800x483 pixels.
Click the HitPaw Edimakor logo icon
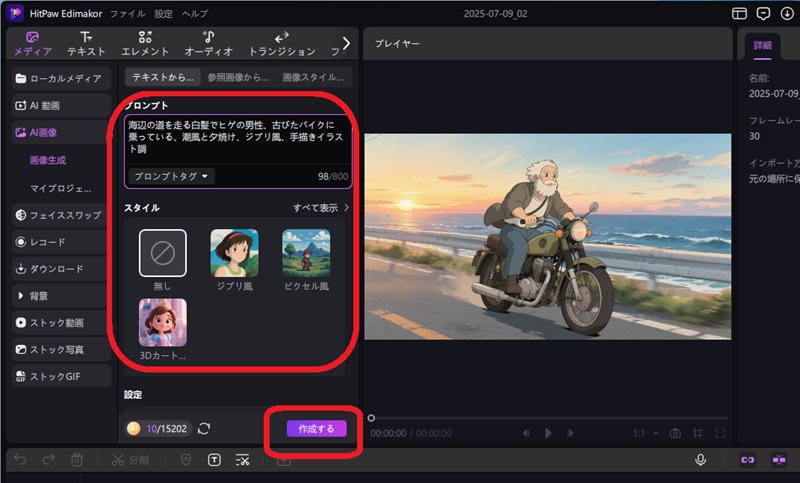pos(15,13)
